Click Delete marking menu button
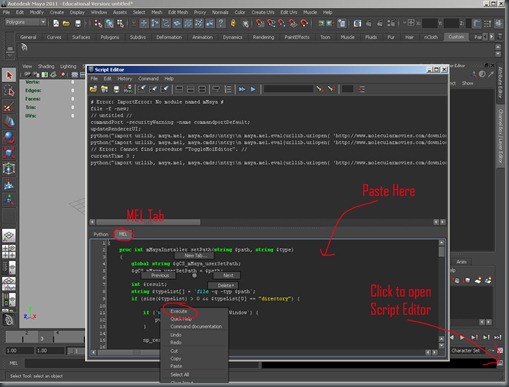This screenshot has width=509, height=387. [223, 286]
